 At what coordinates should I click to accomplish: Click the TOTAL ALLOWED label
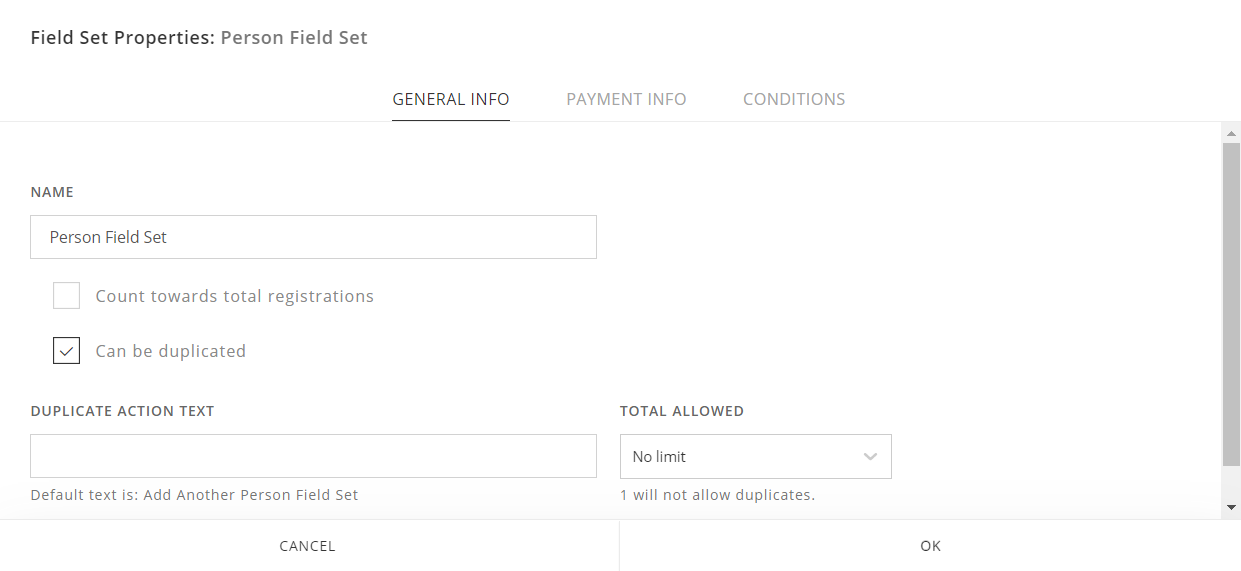(x=681, y=411)
